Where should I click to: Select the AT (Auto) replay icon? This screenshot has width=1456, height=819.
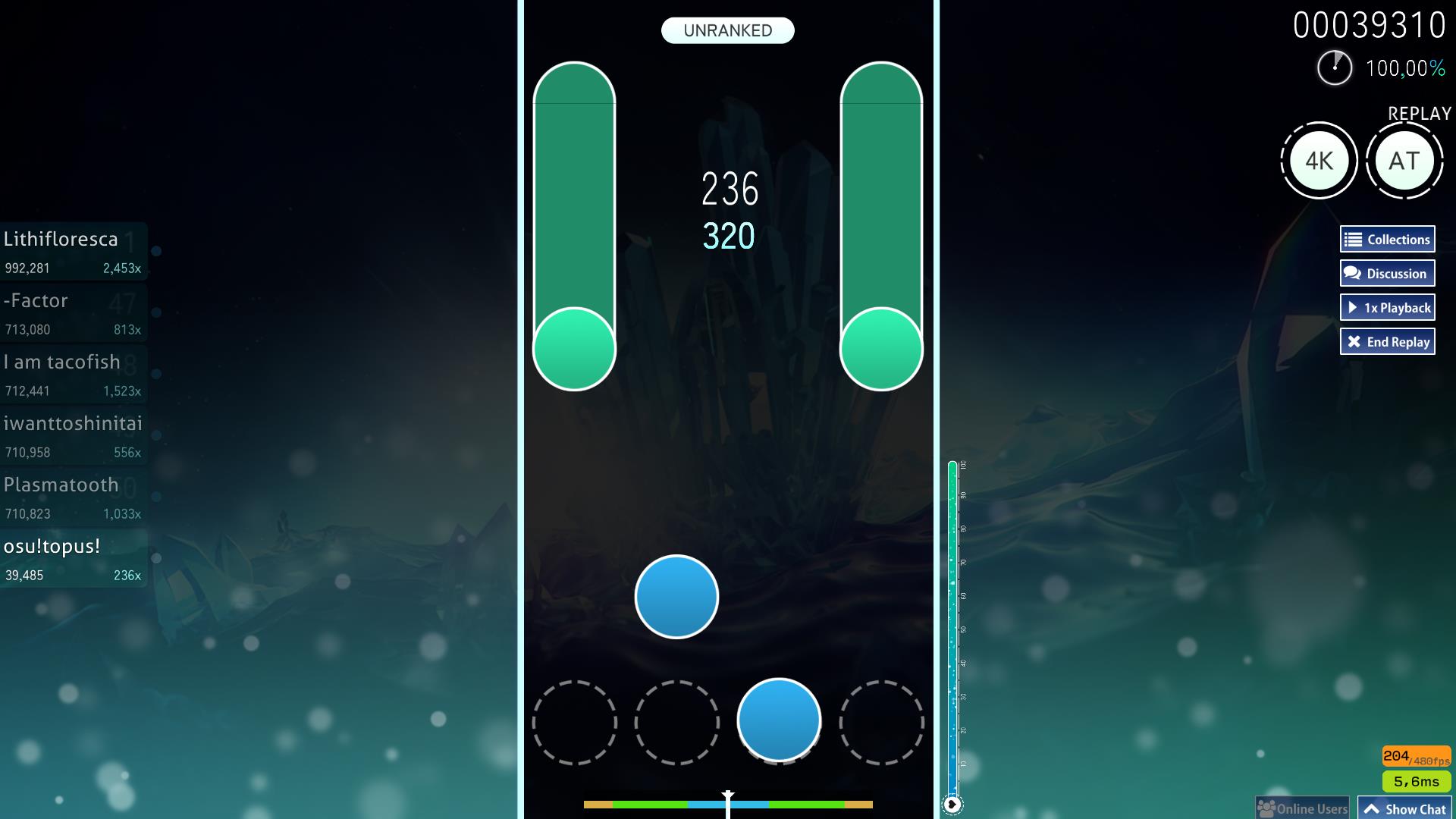[x=1404, y=160]
